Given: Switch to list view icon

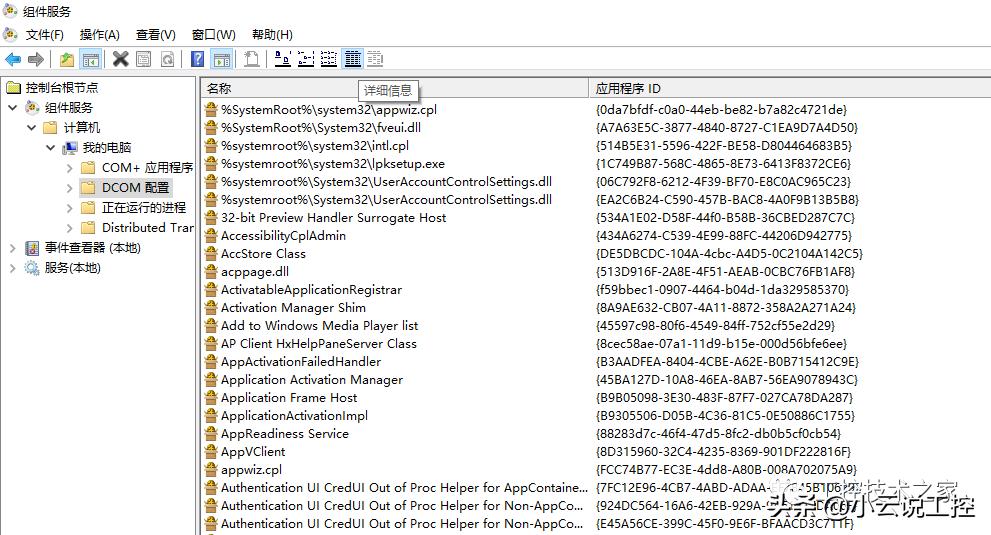Looking at the screenshot, I should click(x=329, y=59).
